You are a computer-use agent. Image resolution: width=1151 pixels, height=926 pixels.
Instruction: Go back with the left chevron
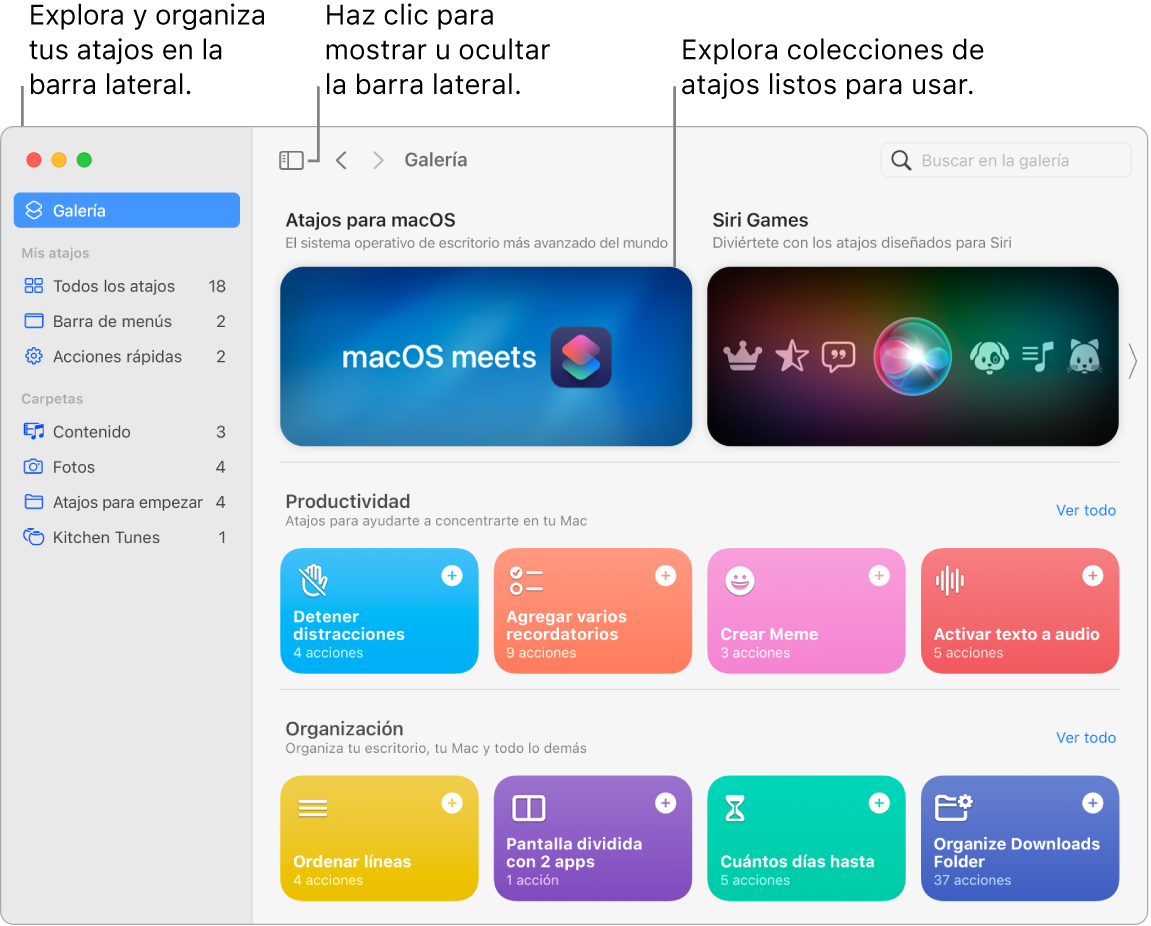click(x=341, y=160)
